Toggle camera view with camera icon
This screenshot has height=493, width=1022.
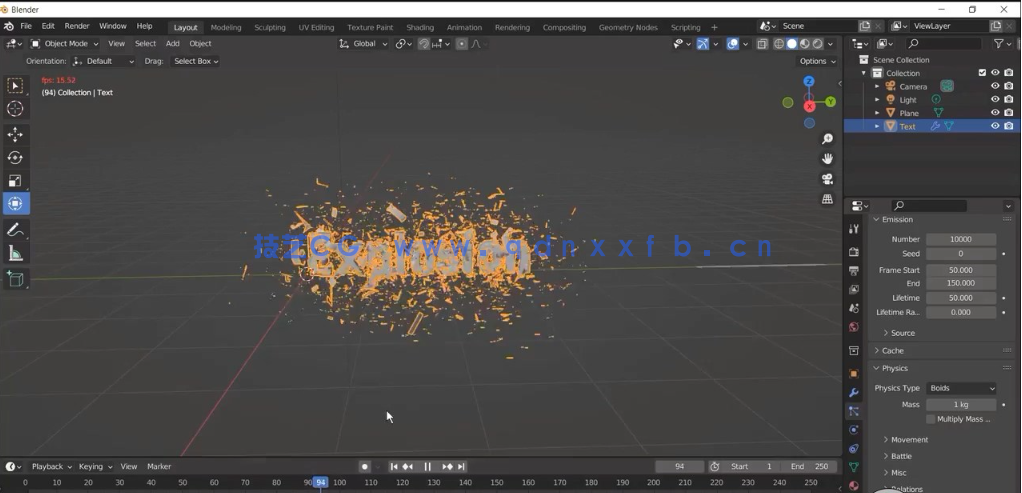(x=827, y=179)
